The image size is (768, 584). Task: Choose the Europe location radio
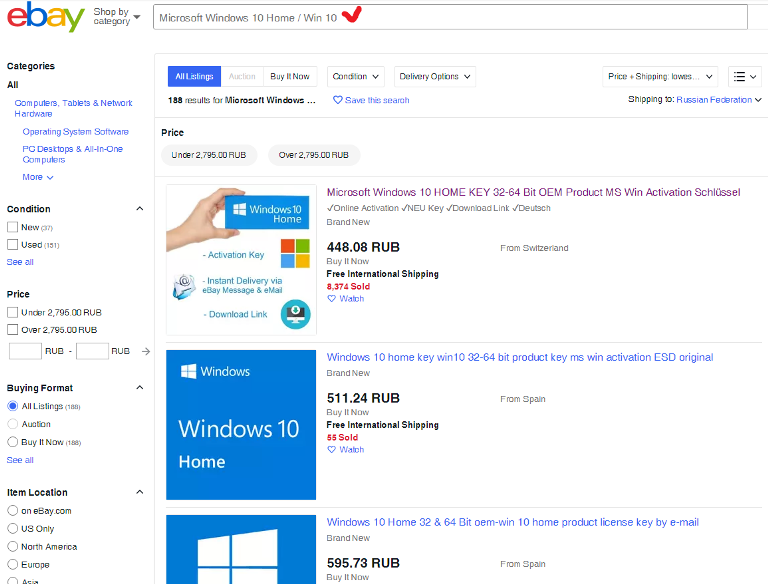13,564
